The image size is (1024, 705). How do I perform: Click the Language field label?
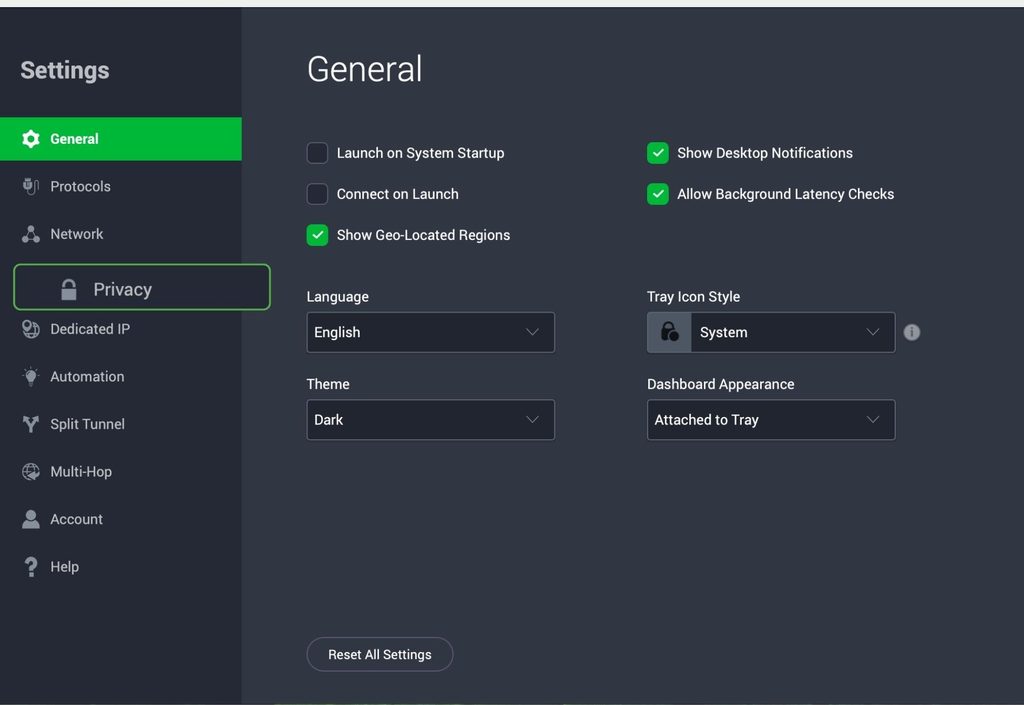[x=338, y=296]
